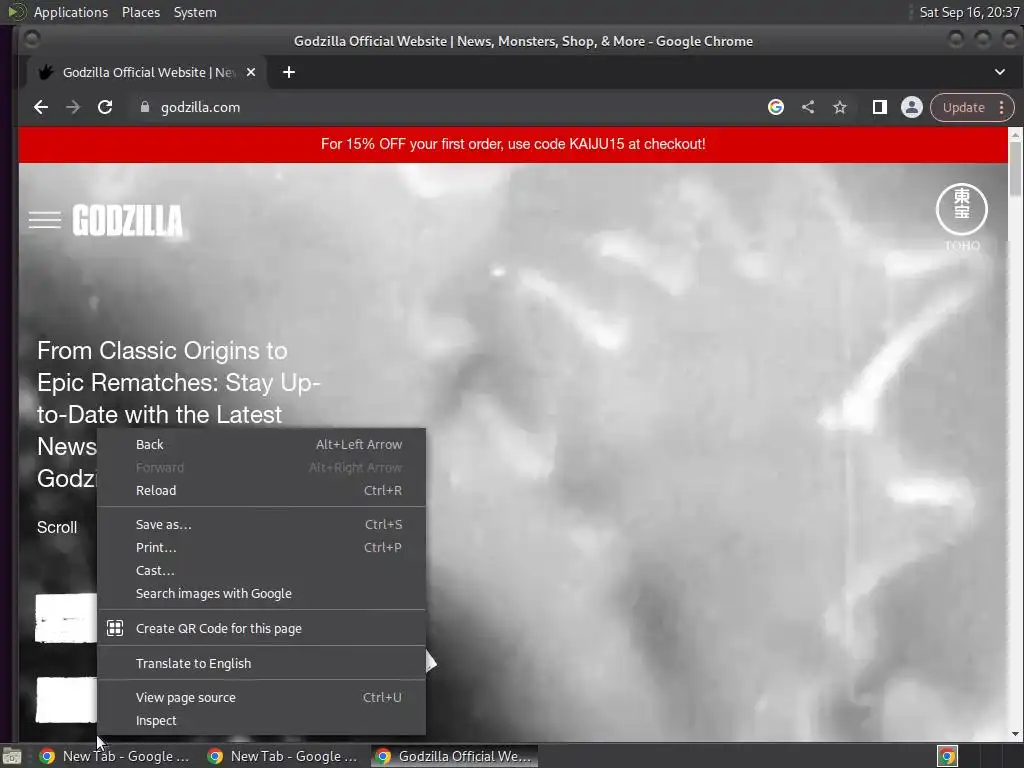Click the page's vertical scrollbar thumb

(1015, 168)
